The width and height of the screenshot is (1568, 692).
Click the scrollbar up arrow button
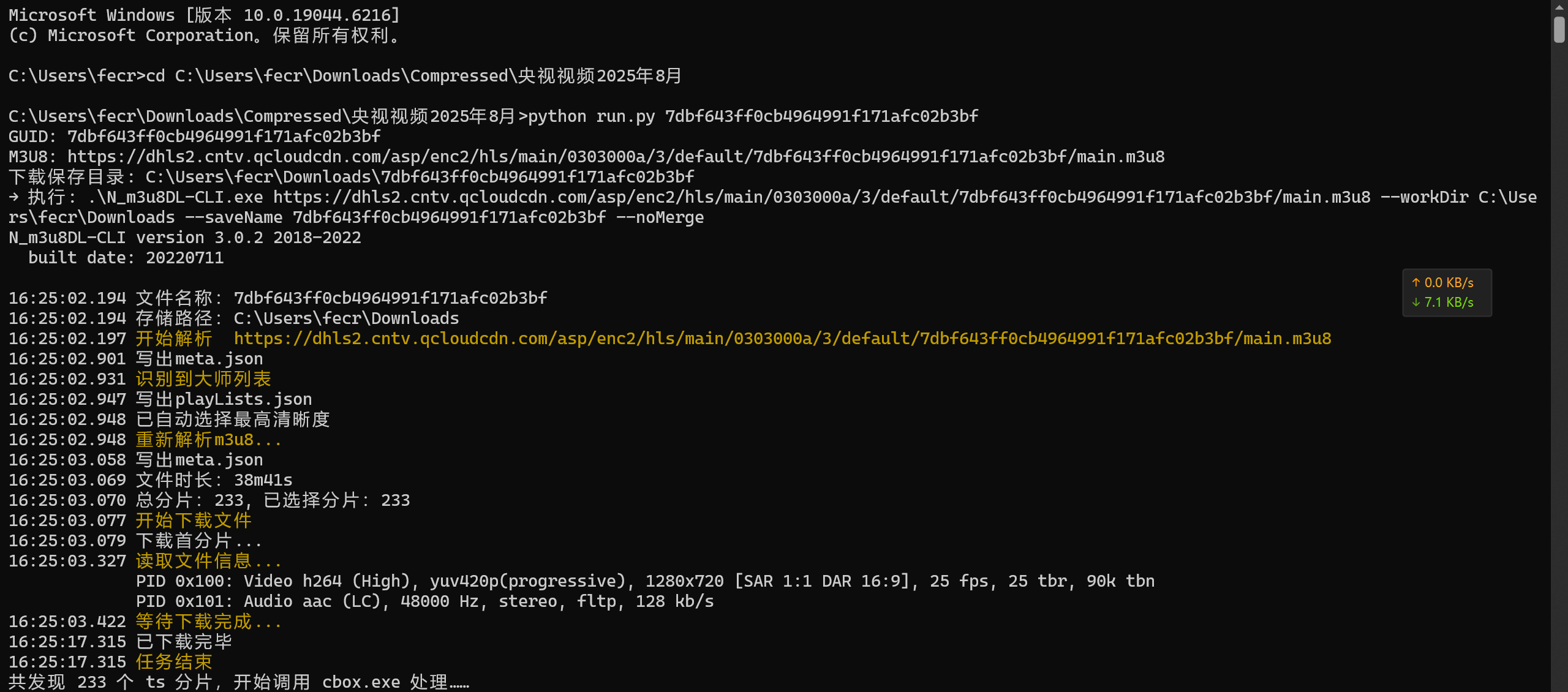[1559, 7]
